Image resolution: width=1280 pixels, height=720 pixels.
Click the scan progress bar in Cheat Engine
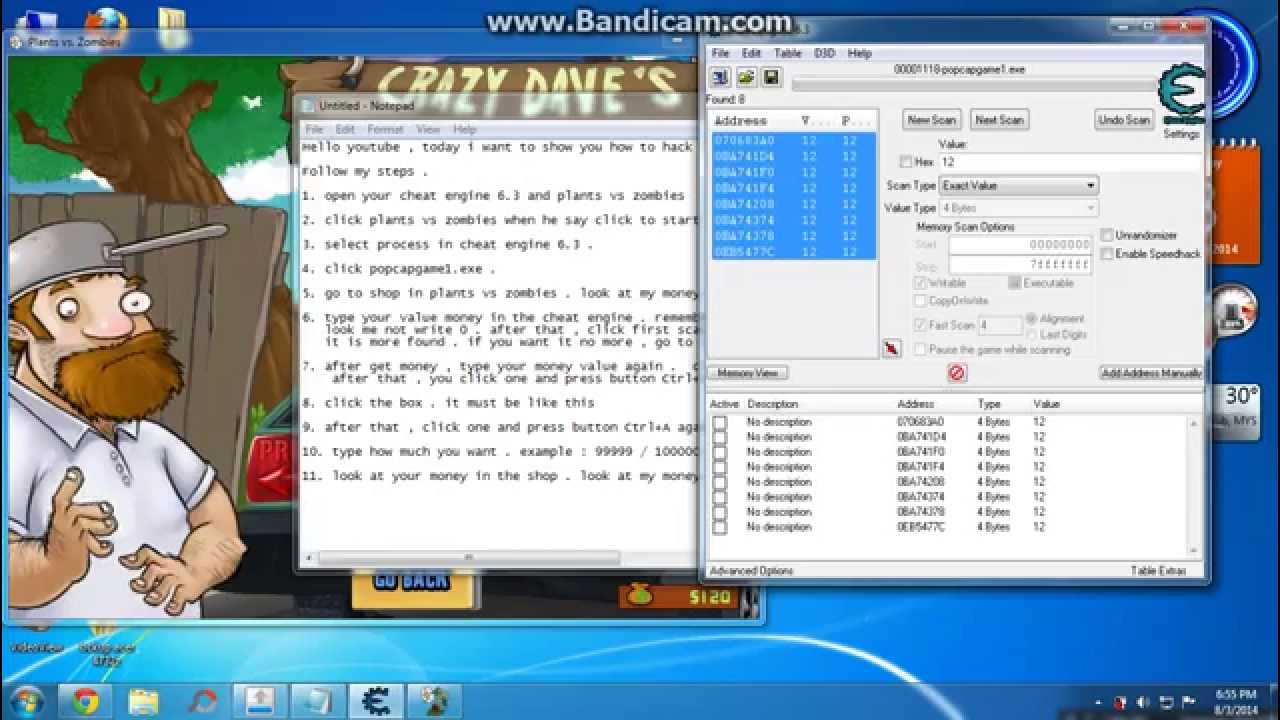[973, 86]
